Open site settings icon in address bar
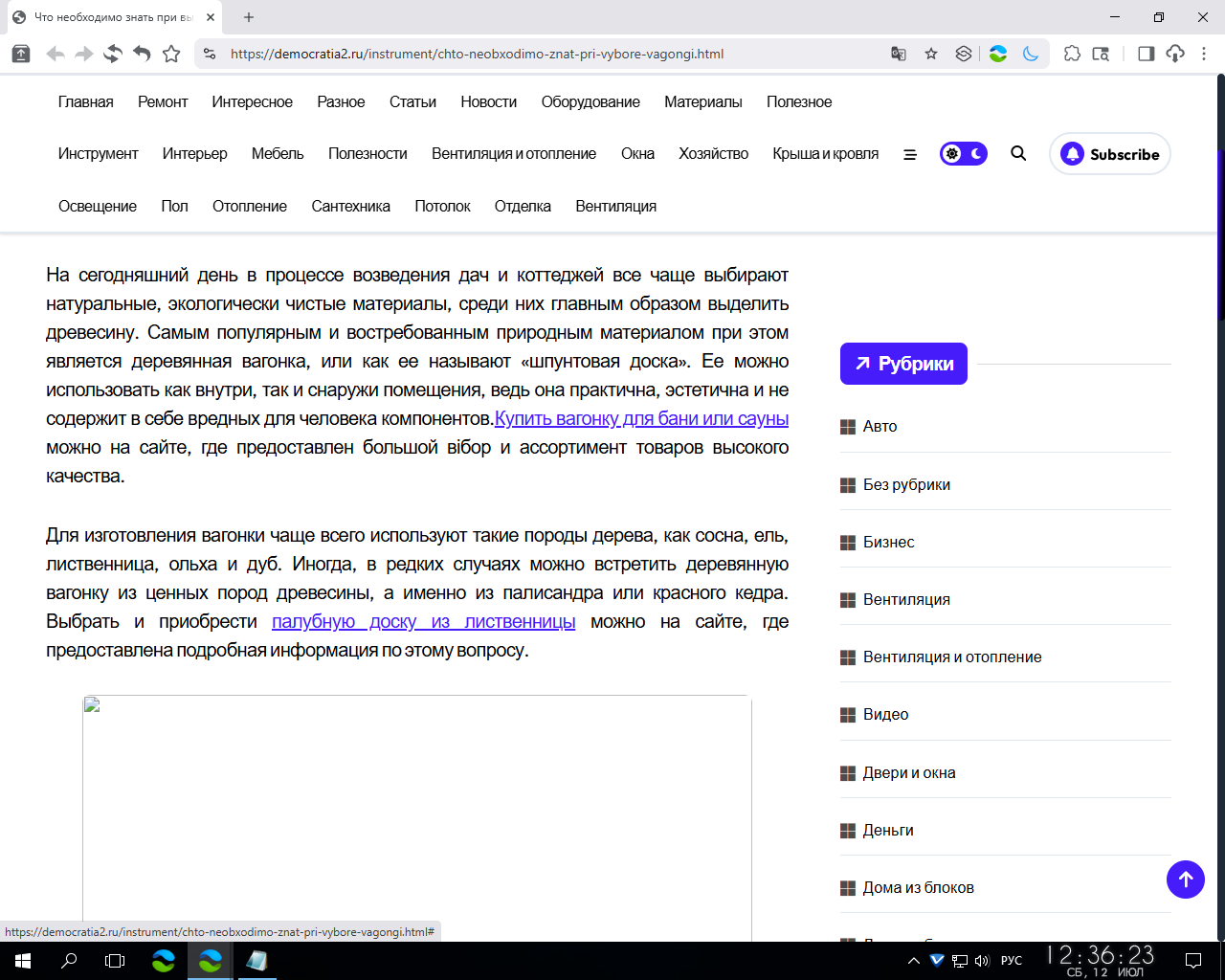Image resolution: width=1225 pixels, height=980 pixels. 211,54
